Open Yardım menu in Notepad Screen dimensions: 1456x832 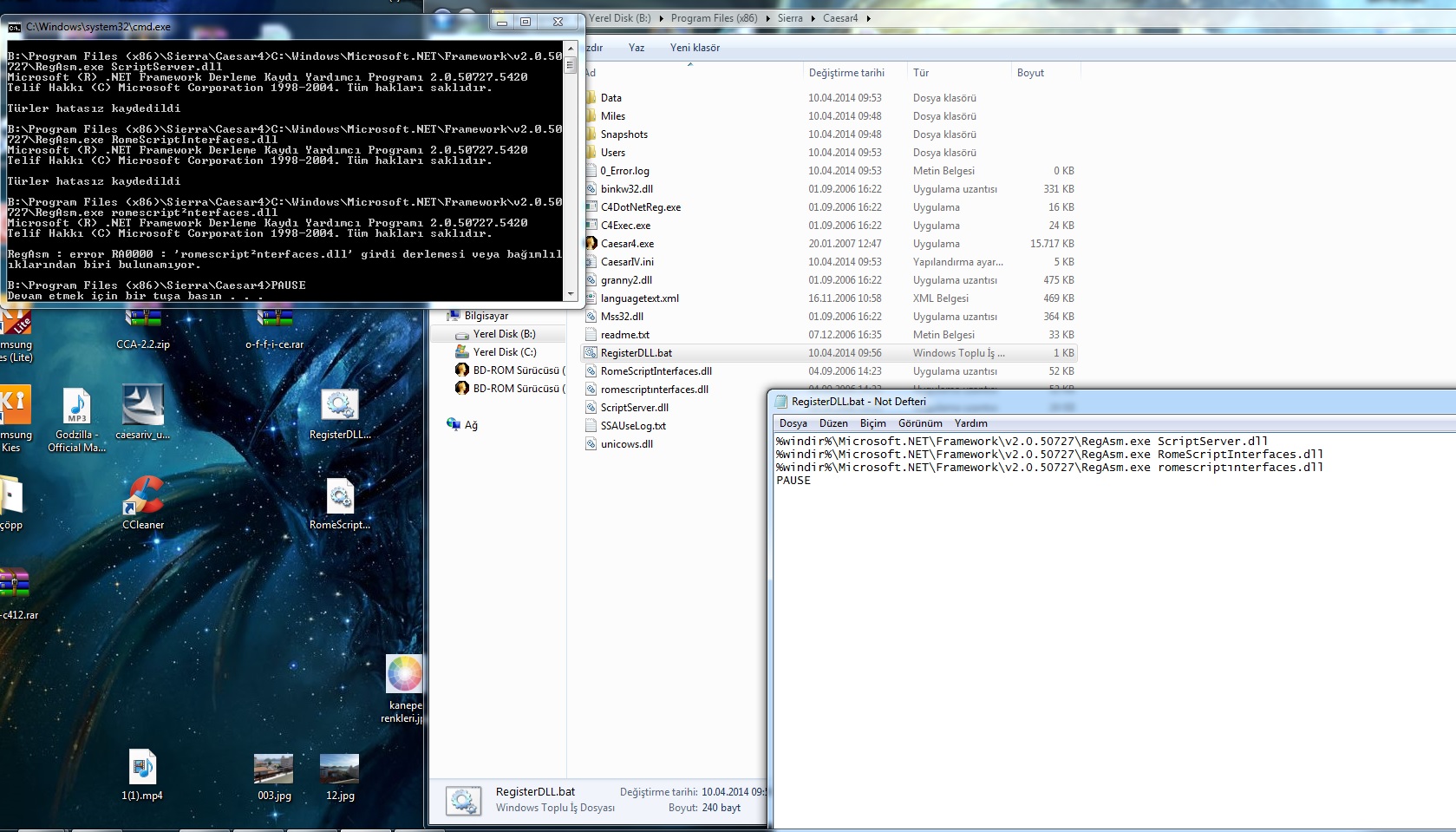coord(971,423)
